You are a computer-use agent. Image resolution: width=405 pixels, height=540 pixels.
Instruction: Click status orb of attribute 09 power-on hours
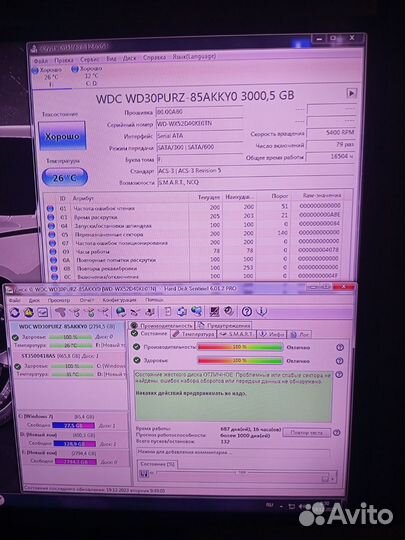(x=52, y=252)
